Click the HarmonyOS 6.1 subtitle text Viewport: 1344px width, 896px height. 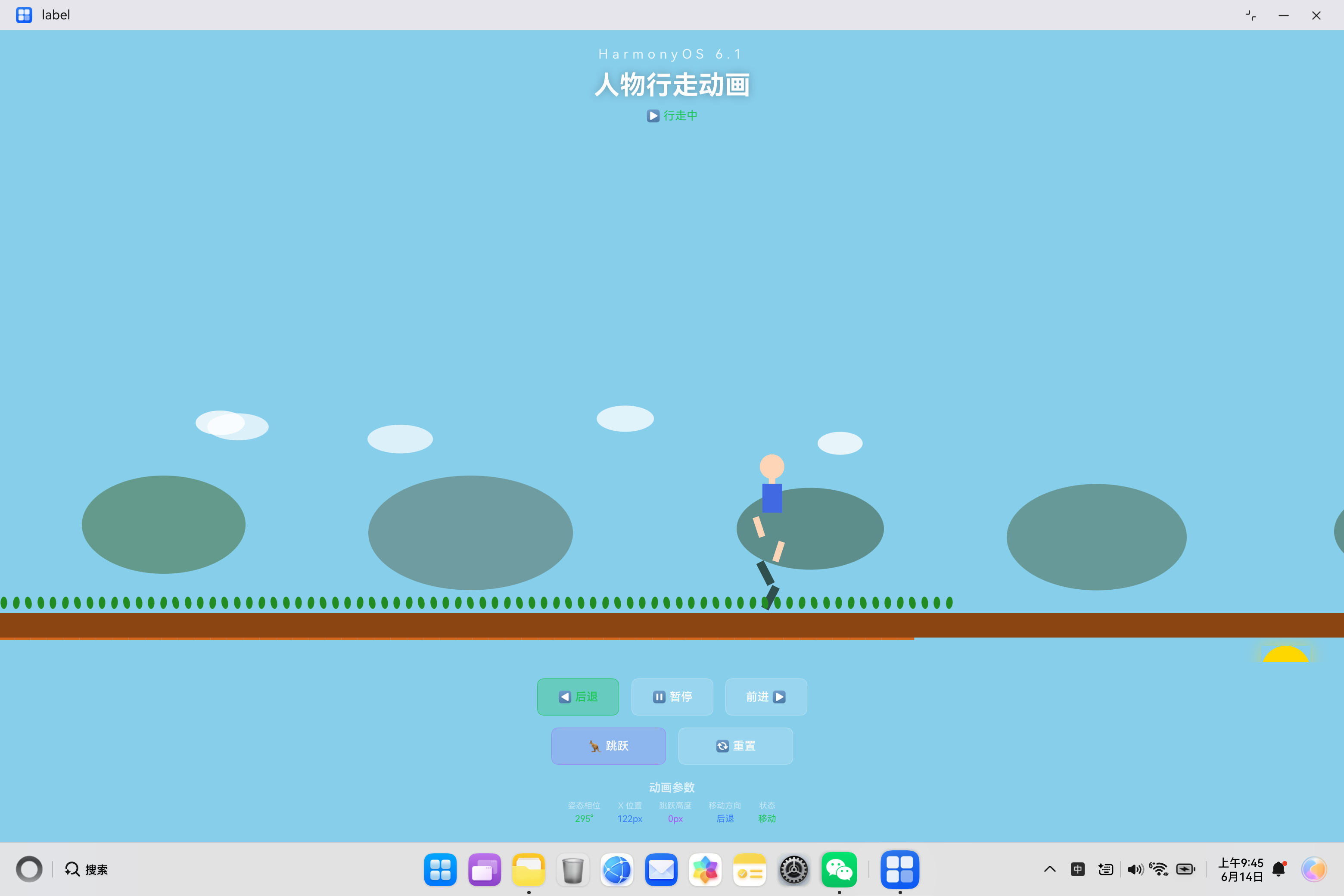(x=671, y=54)
